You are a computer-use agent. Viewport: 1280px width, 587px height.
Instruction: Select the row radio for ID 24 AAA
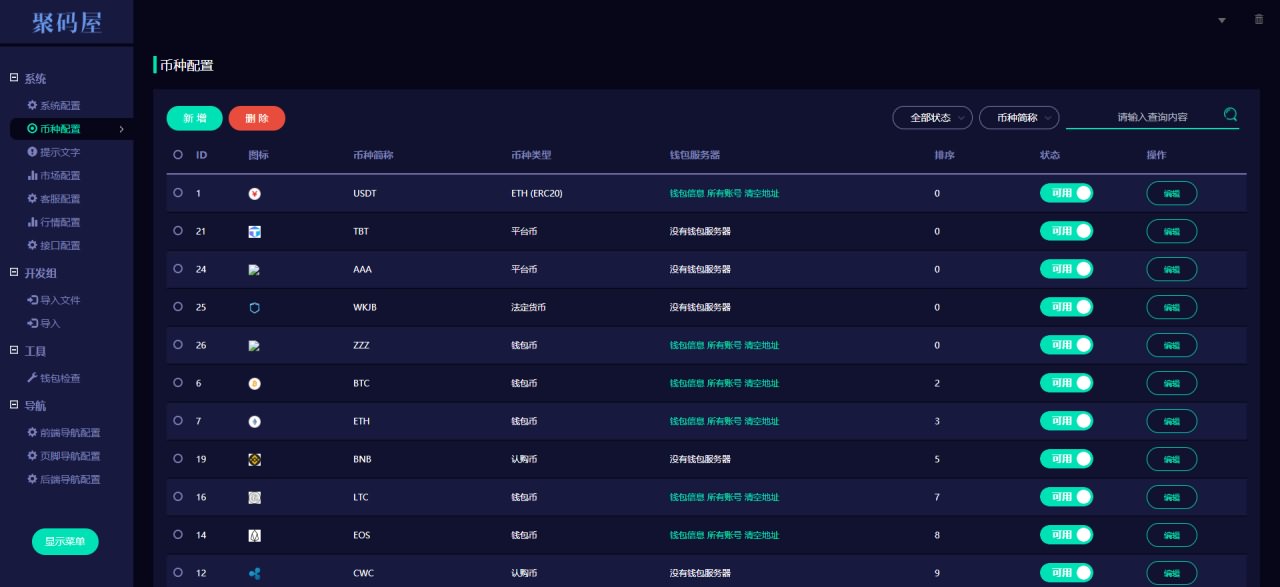pos(178,269)
